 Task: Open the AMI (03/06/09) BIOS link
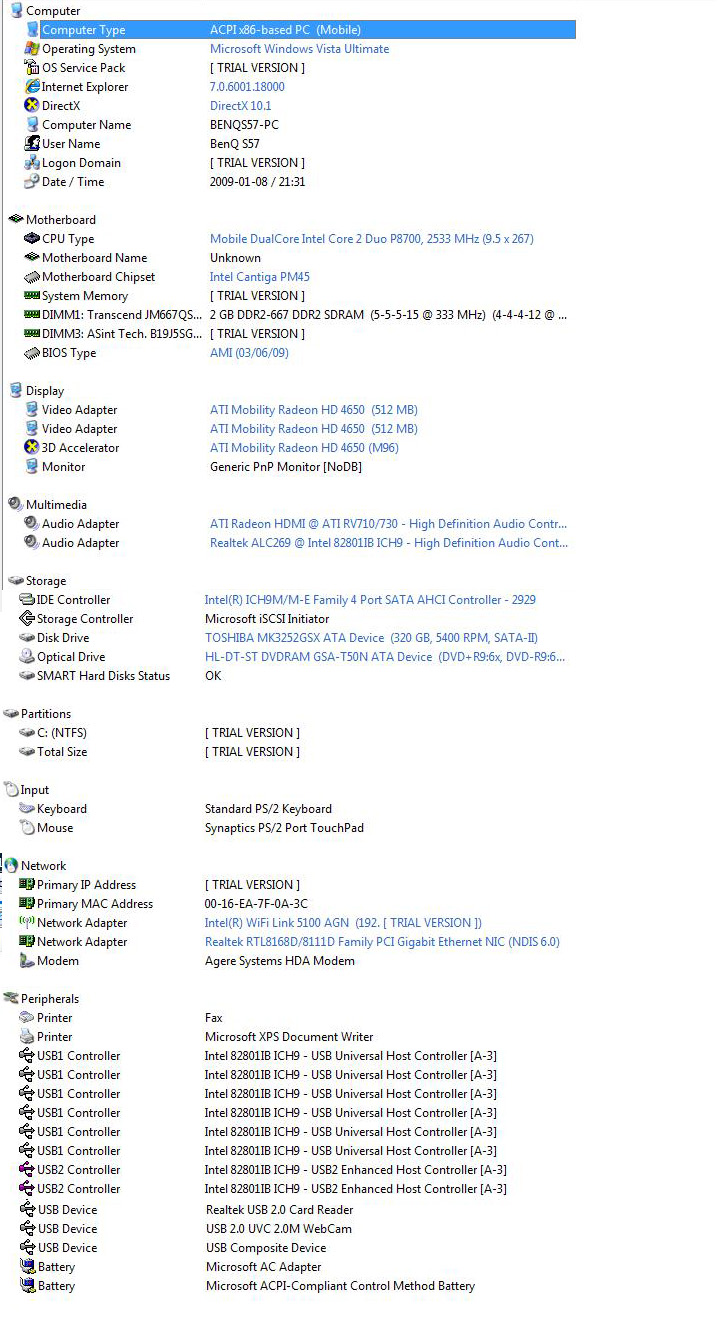pyautogui.click(x=249, y=353)
